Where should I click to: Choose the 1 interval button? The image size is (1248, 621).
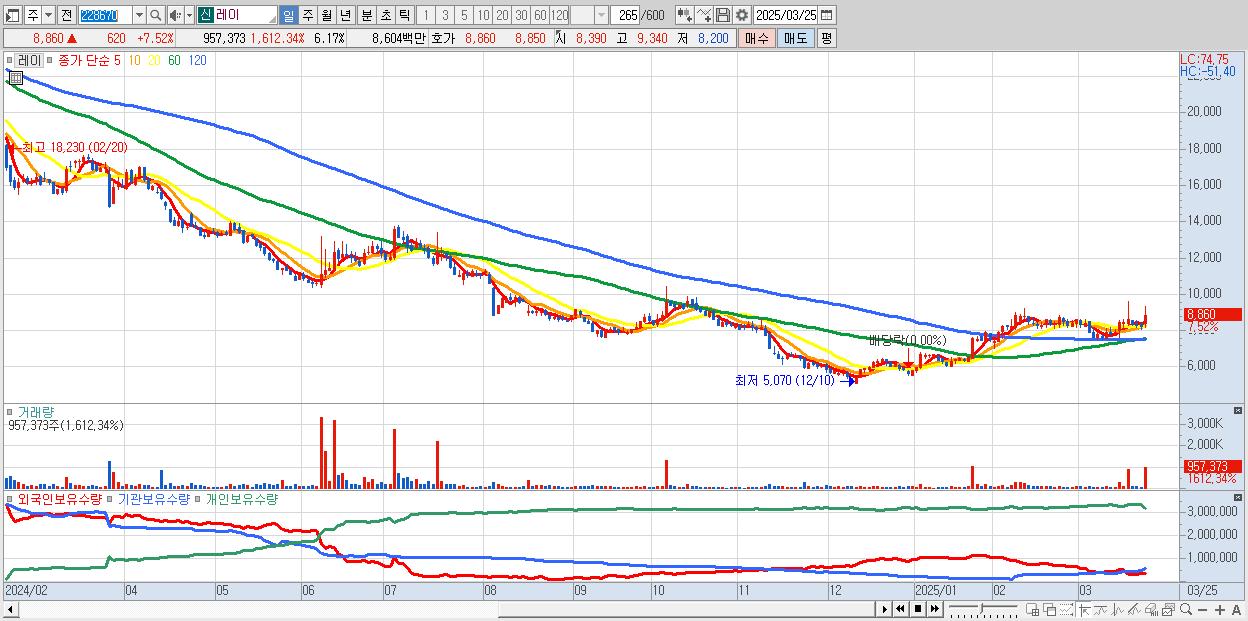(x=426, y=15)
